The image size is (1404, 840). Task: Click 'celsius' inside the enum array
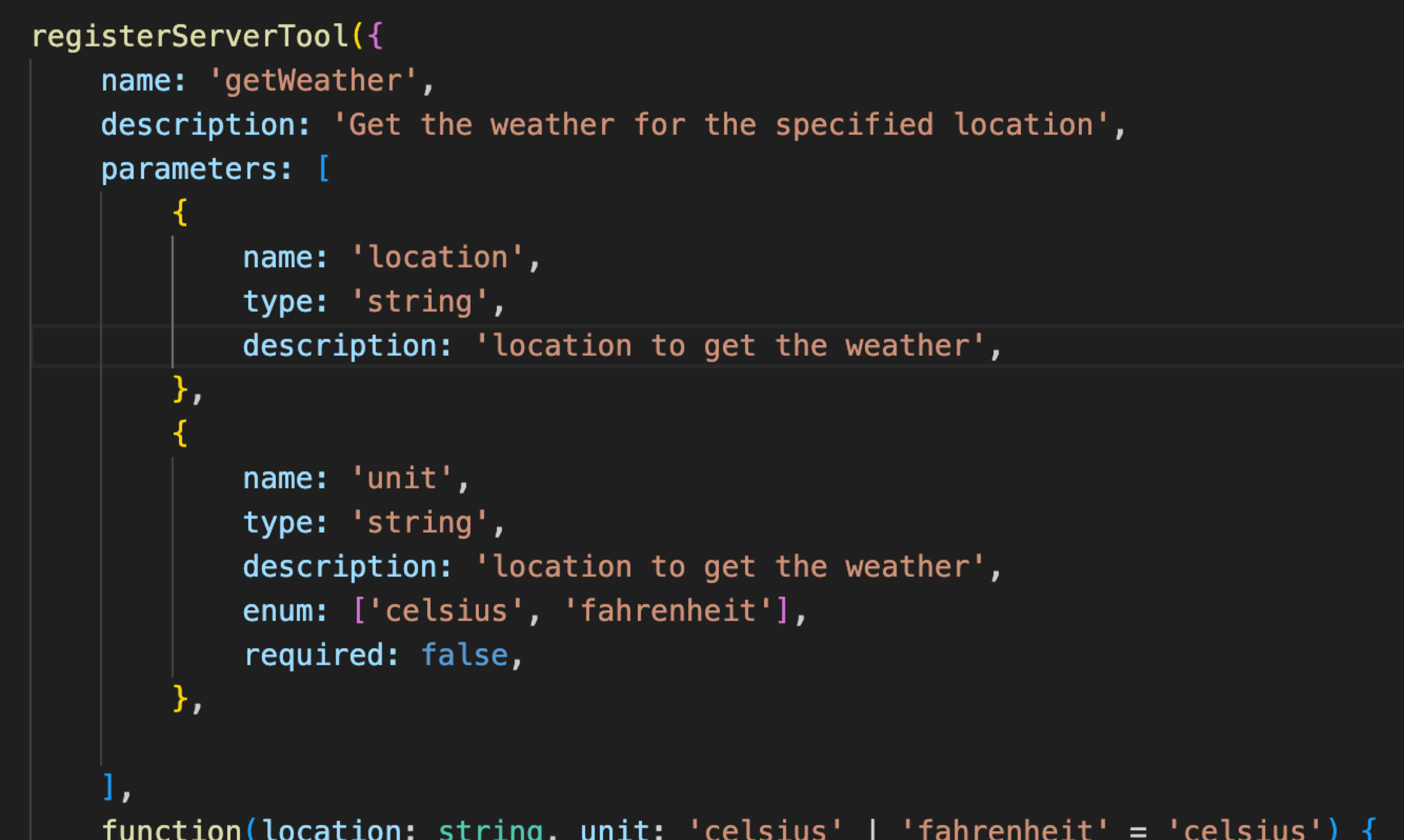[x=446, y=611]
